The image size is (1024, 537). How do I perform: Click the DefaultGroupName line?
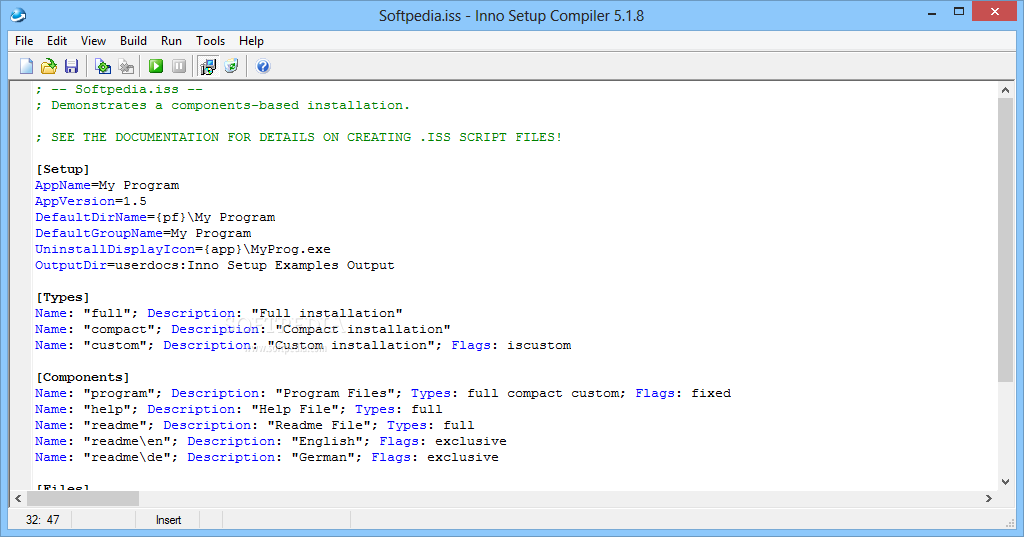(x=143, y=233)
